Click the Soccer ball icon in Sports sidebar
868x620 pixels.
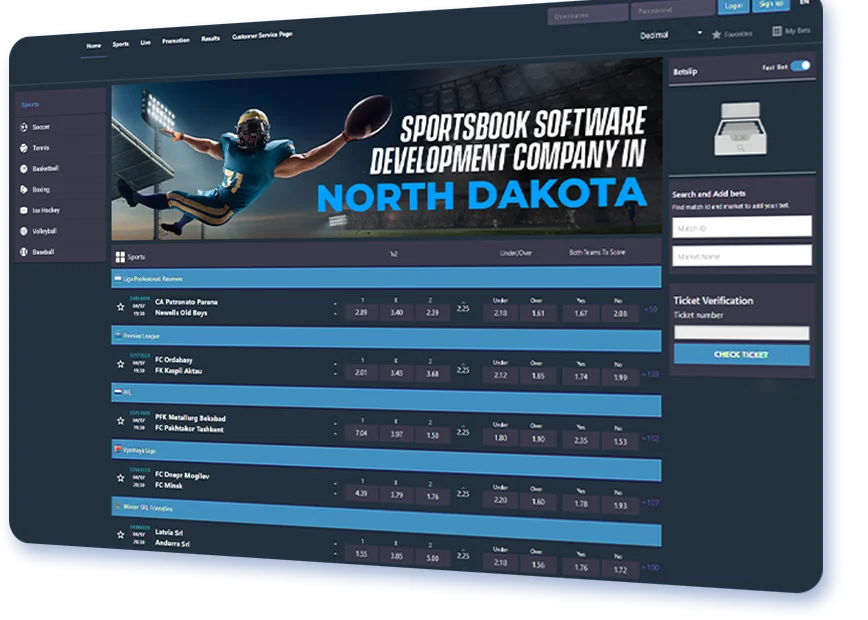pyautogui.click(x=24, y=127)
